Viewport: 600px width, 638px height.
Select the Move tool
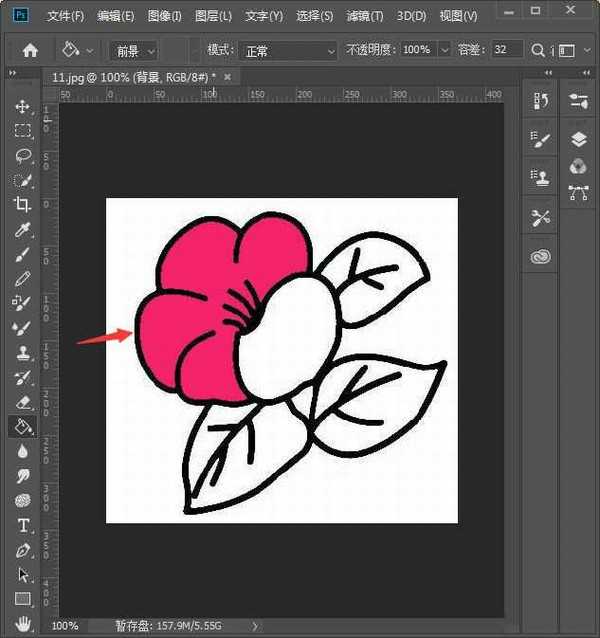[22, 106]
